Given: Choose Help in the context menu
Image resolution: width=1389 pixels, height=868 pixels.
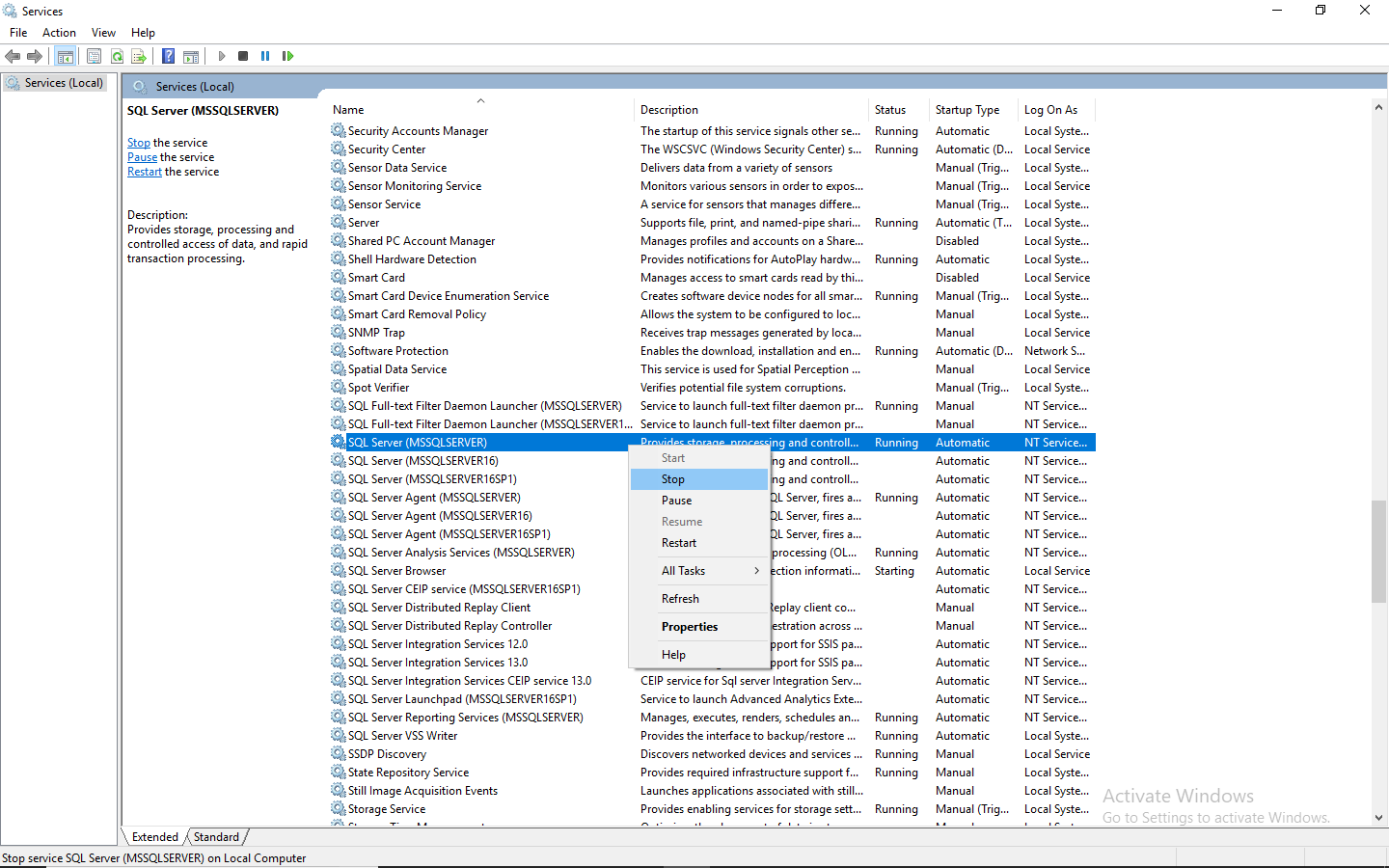Looking at the screenshot, I should [699, 655].
